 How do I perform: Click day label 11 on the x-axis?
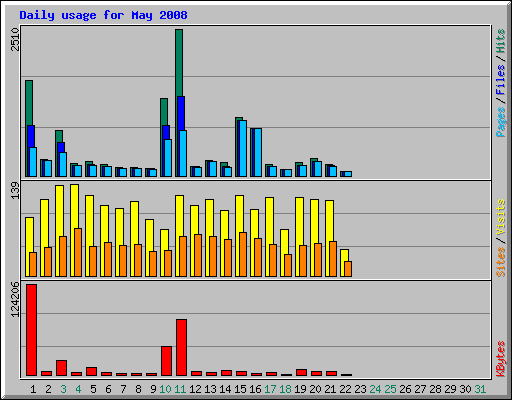pyautogui.click(x=180, y=389)
